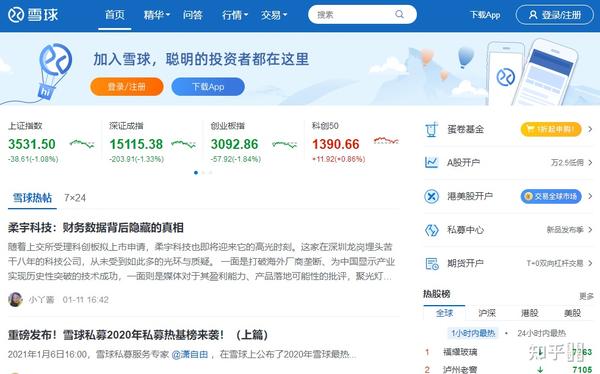
Task: Click the Xueqiu 雪球 logo
Action: pyautogui.click(x=33, y=15)
